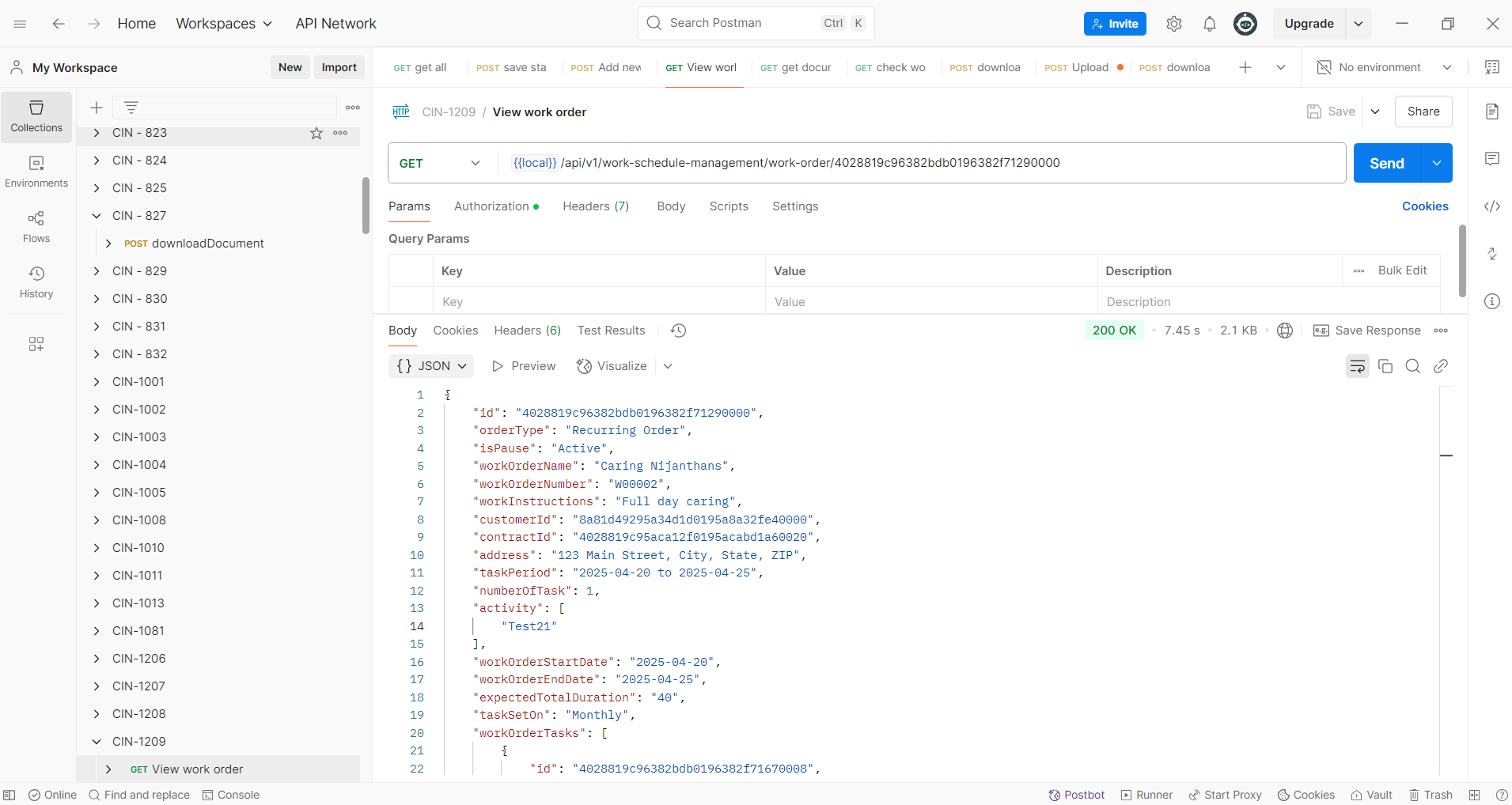Expand the CIN-1001 collection
Image resolution: width=1512 pixels, height=805 pixels.
click(x=97, y=382)
